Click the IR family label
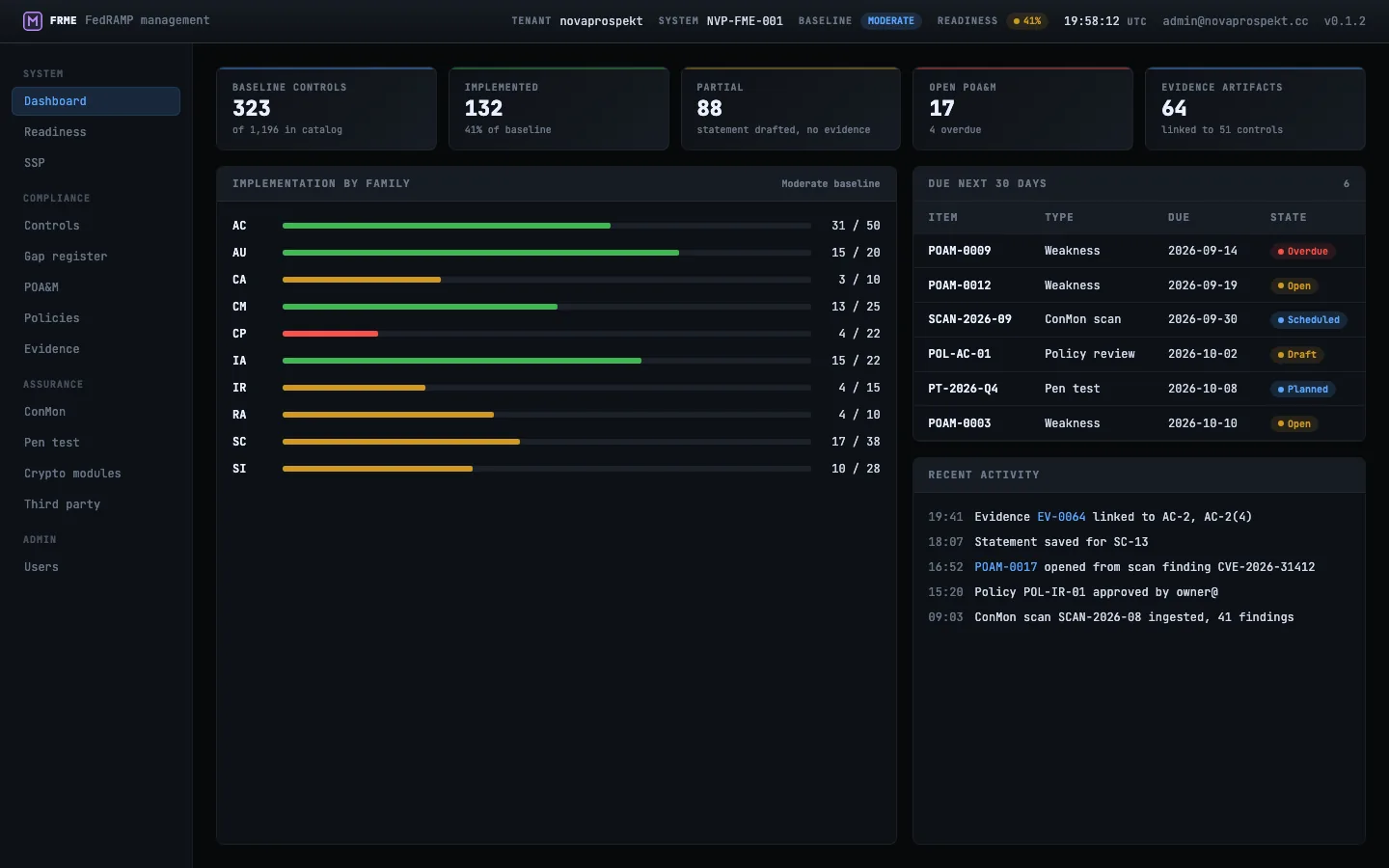Viewport: 1389px width, 868px height. coord(239,388)
